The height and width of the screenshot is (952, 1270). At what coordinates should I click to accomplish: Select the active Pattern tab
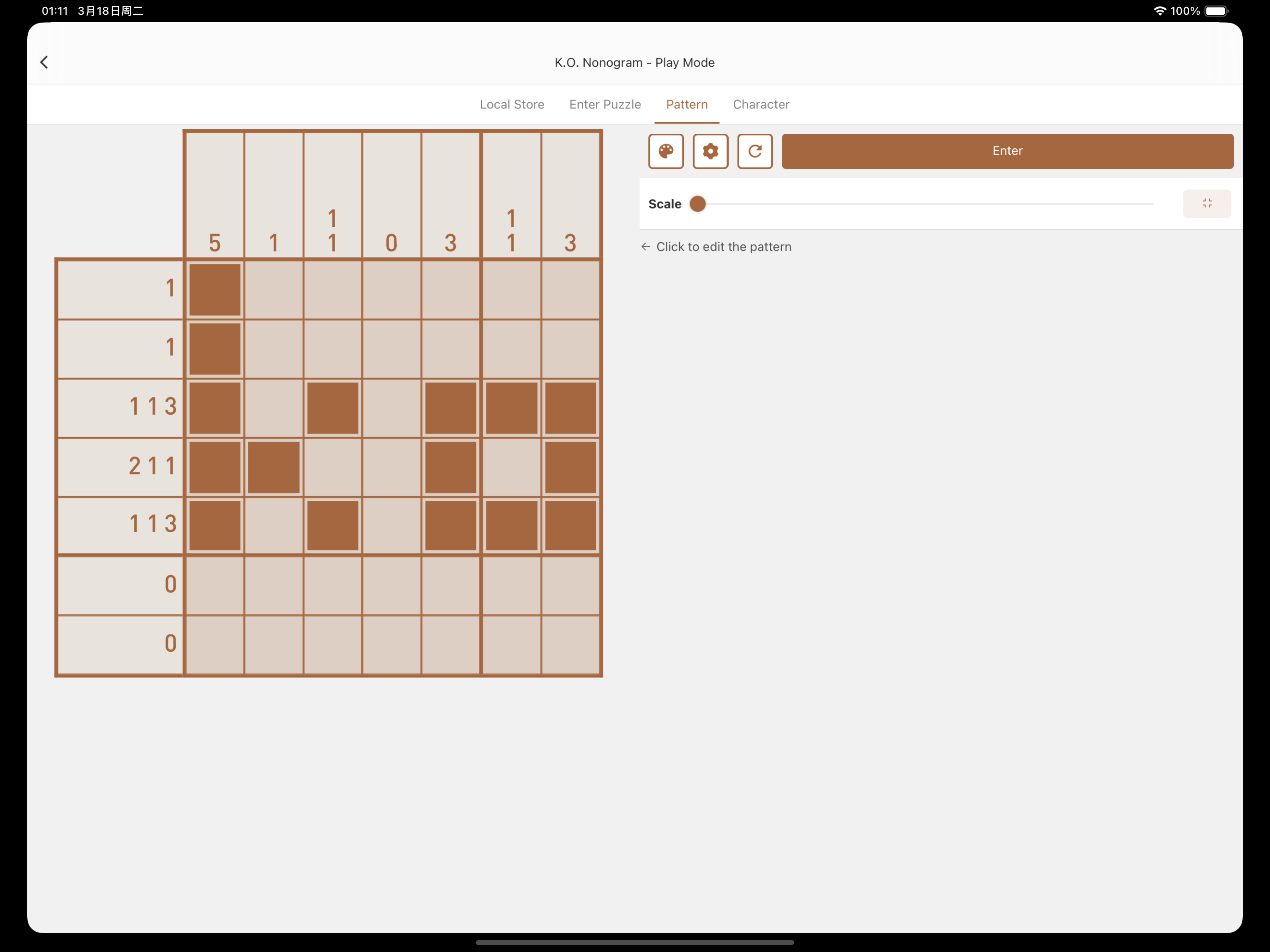point(687,104)
